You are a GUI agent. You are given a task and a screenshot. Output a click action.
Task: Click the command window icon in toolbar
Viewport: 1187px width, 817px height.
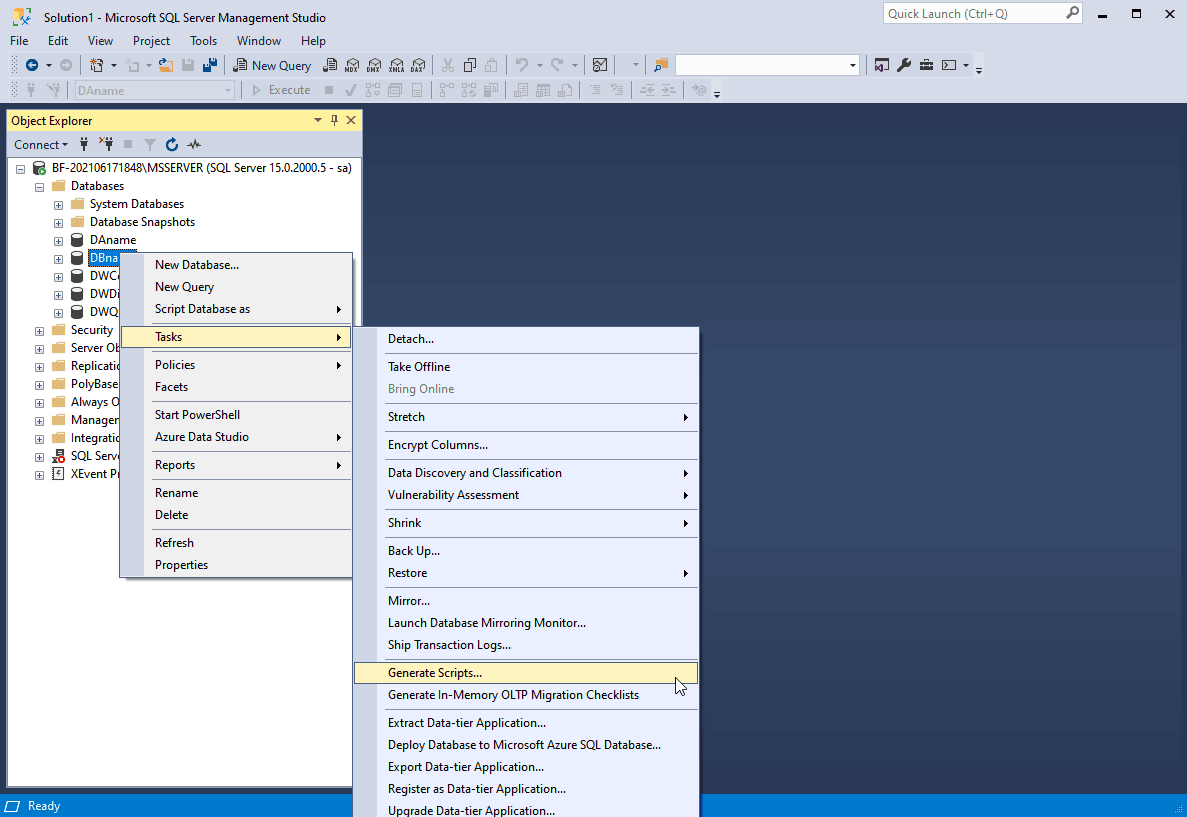pyautogui.click(x=949, y=65)
